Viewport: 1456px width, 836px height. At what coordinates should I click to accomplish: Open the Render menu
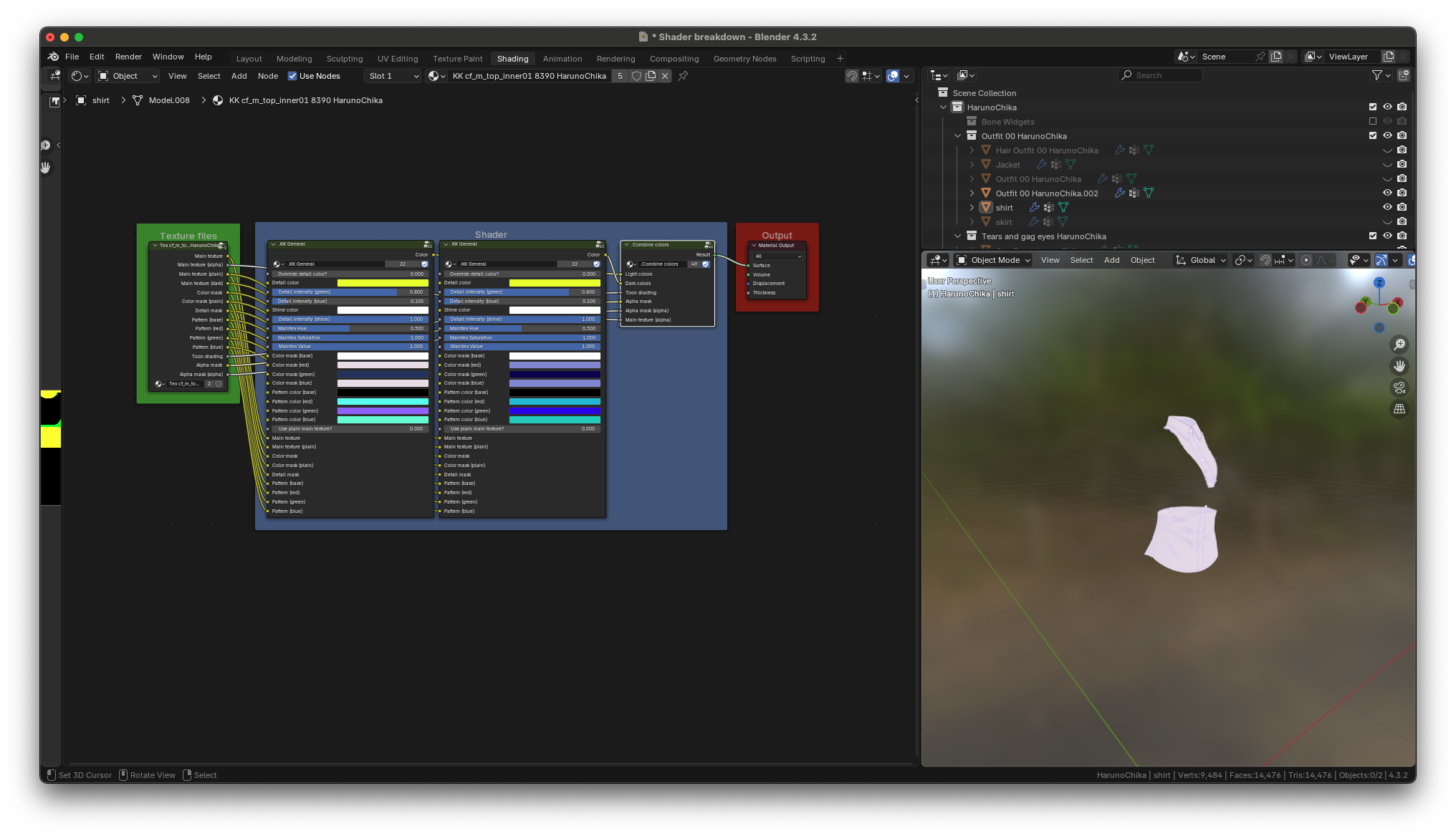[128, 57]
